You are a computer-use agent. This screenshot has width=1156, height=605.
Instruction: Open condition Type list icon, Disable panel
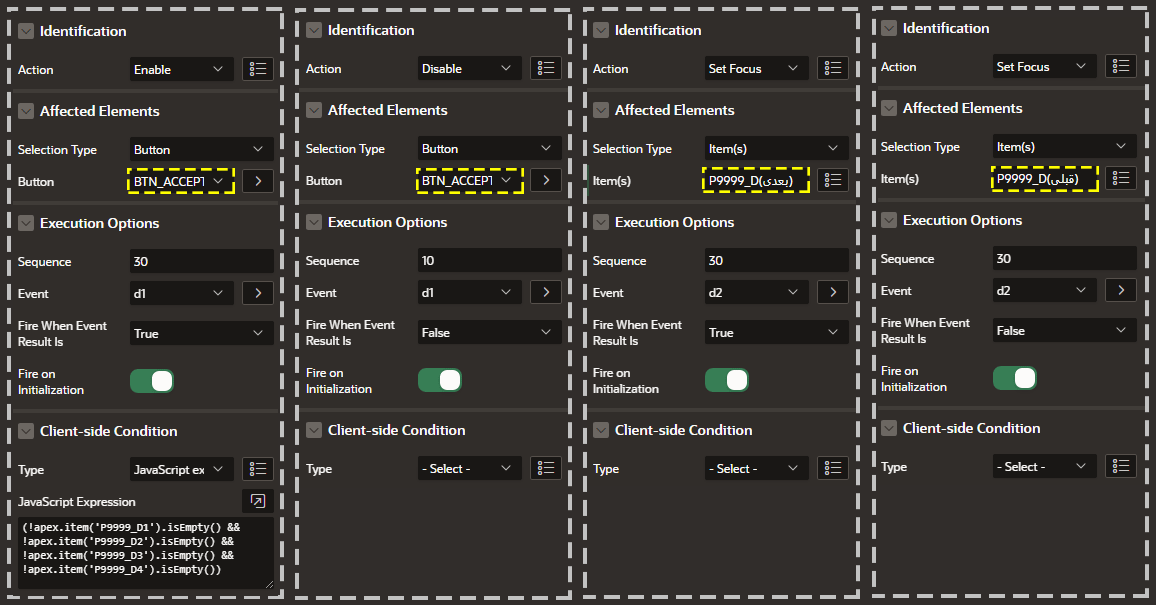tap(546, 468)
